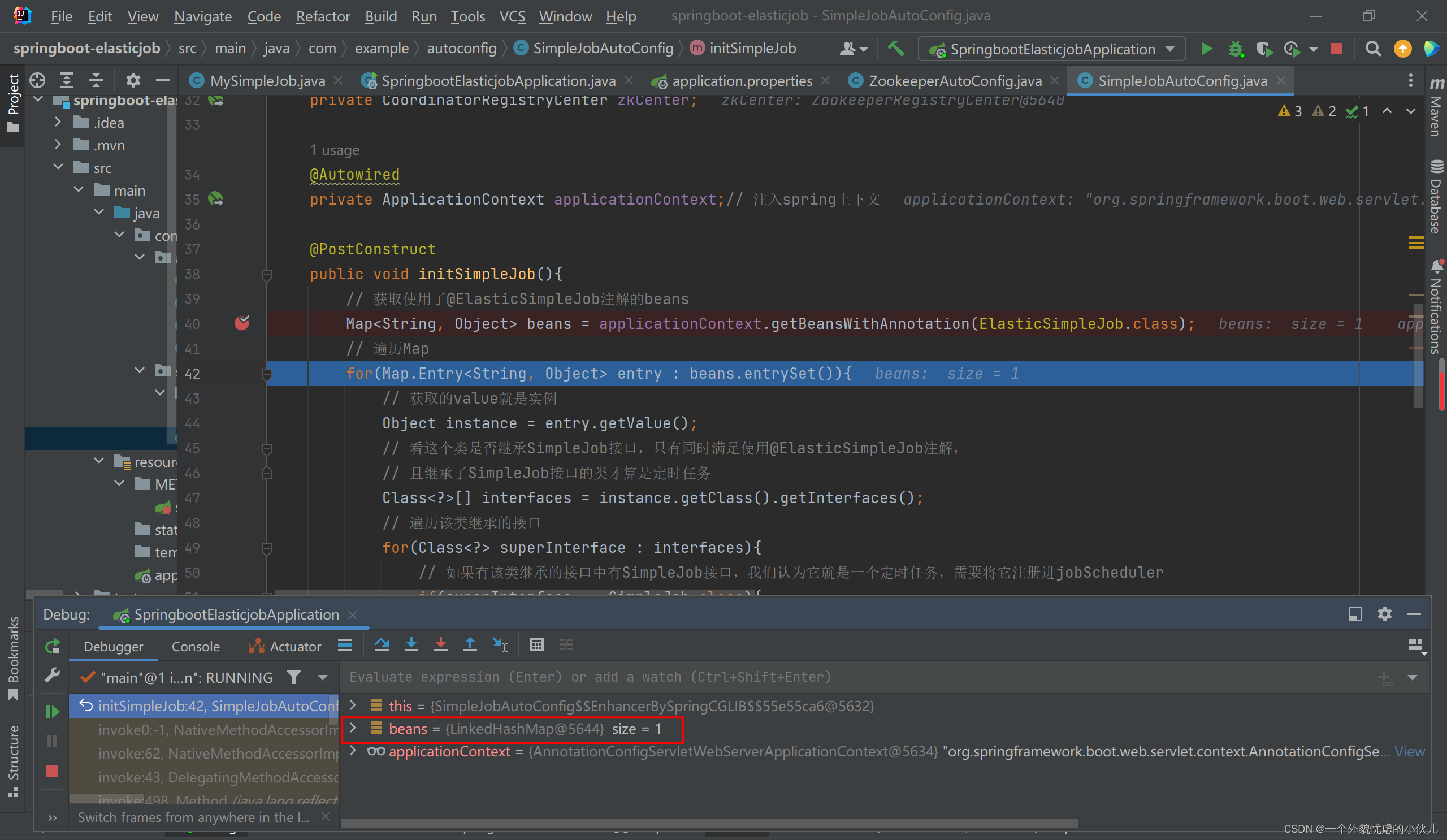Expand the .mvn folder
This screenshot has height=840, width=1447.
point(58,145)
